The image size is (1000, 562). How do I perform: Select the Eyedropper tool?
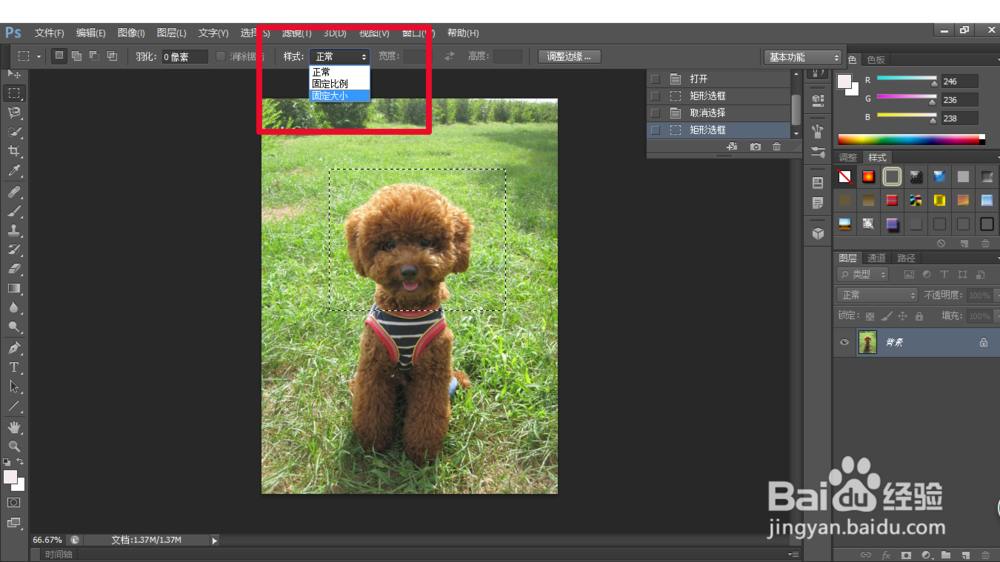click(x=14, y=170)
